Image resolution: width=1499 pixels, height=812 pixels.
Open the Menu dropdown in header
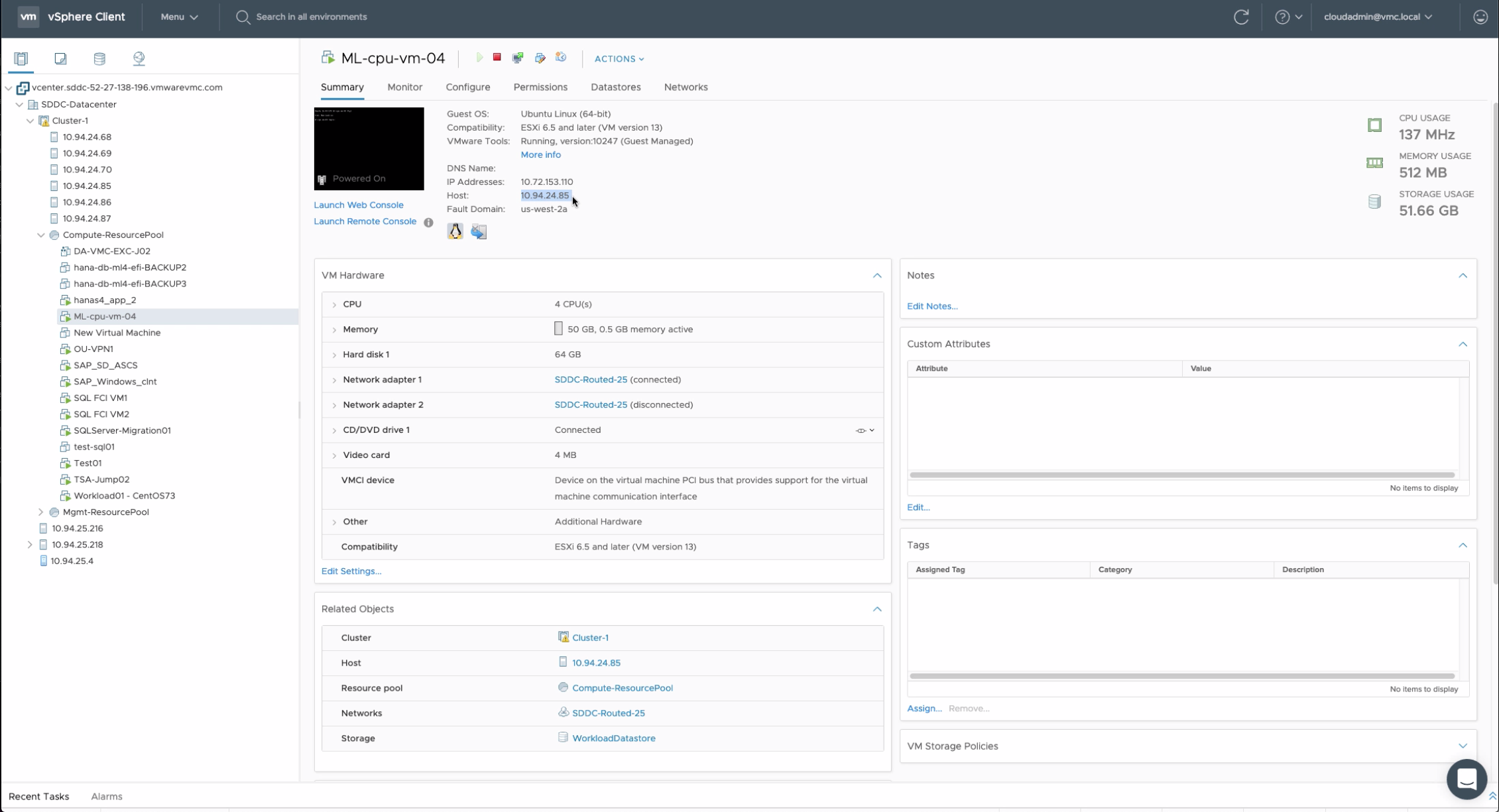tap(179, 17)
